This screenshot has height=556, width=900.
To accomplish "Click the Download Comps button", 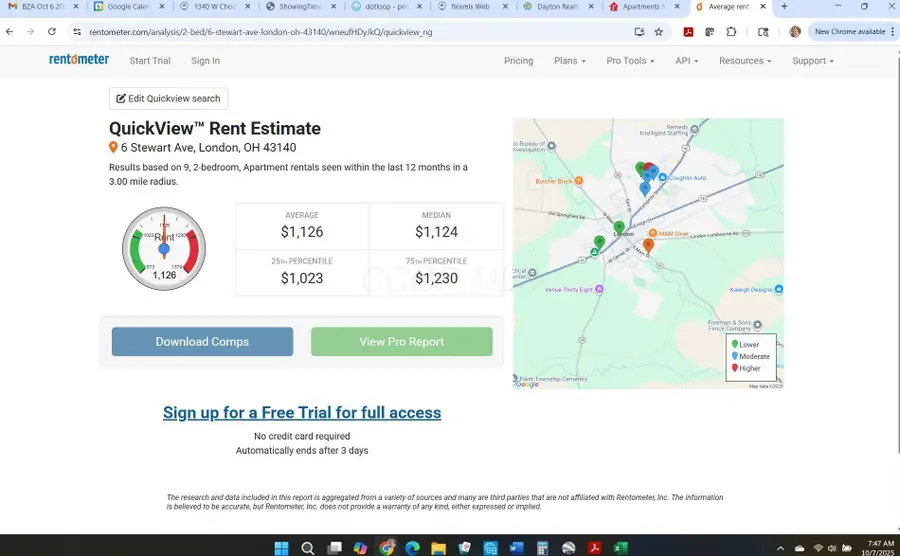I will (x=202, y=342).
